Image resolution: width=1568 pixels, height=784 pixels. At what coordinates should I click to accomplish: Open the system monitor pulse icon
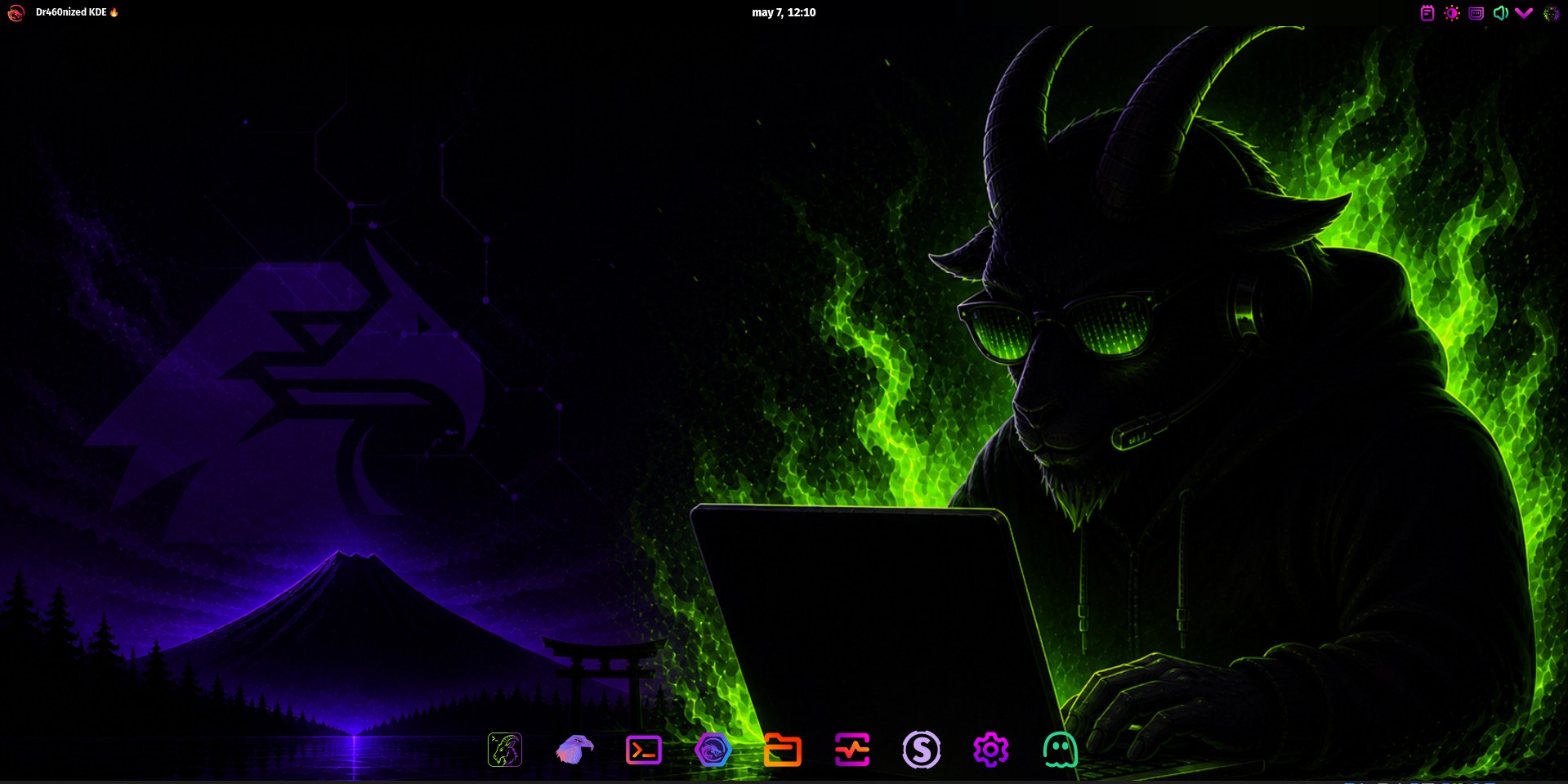(852, 750)
